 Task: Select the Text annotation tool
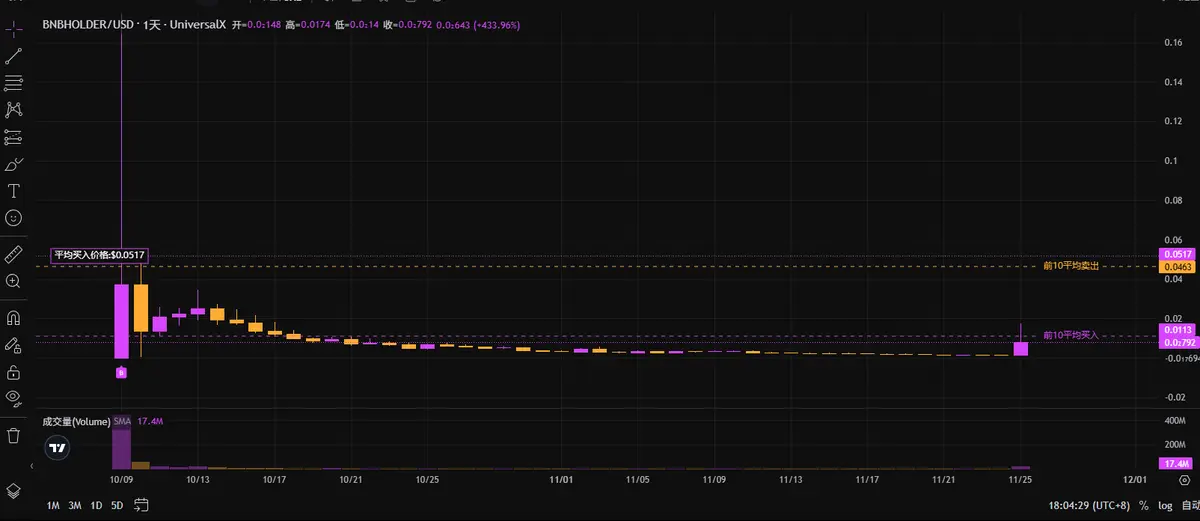(14, 191)
